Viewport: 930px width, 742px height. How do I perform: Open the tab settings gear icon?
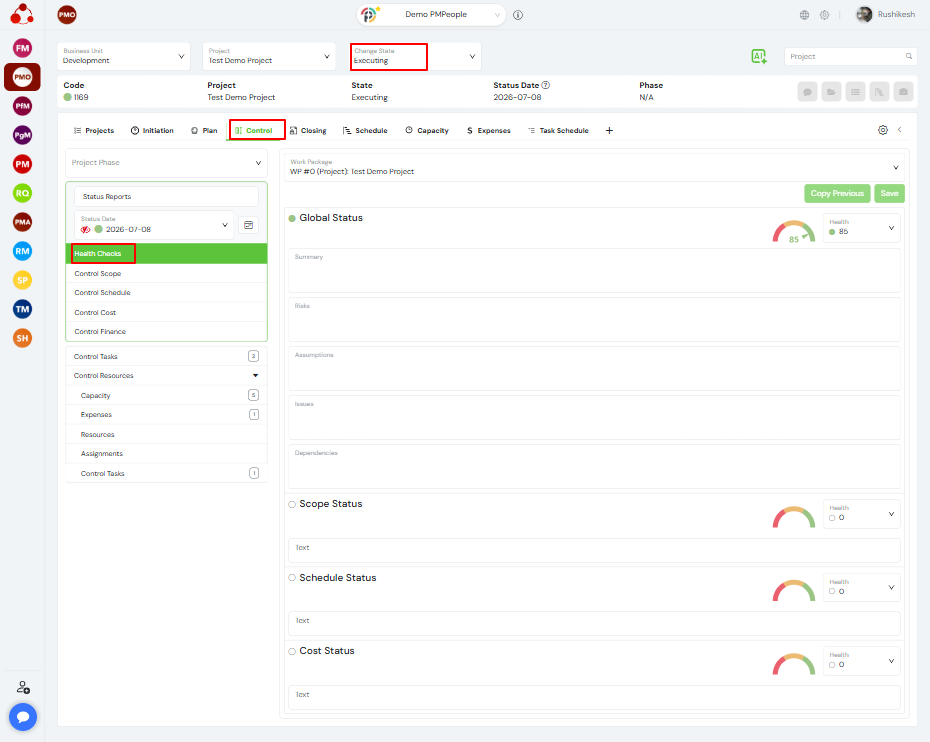tap(883, 130)
